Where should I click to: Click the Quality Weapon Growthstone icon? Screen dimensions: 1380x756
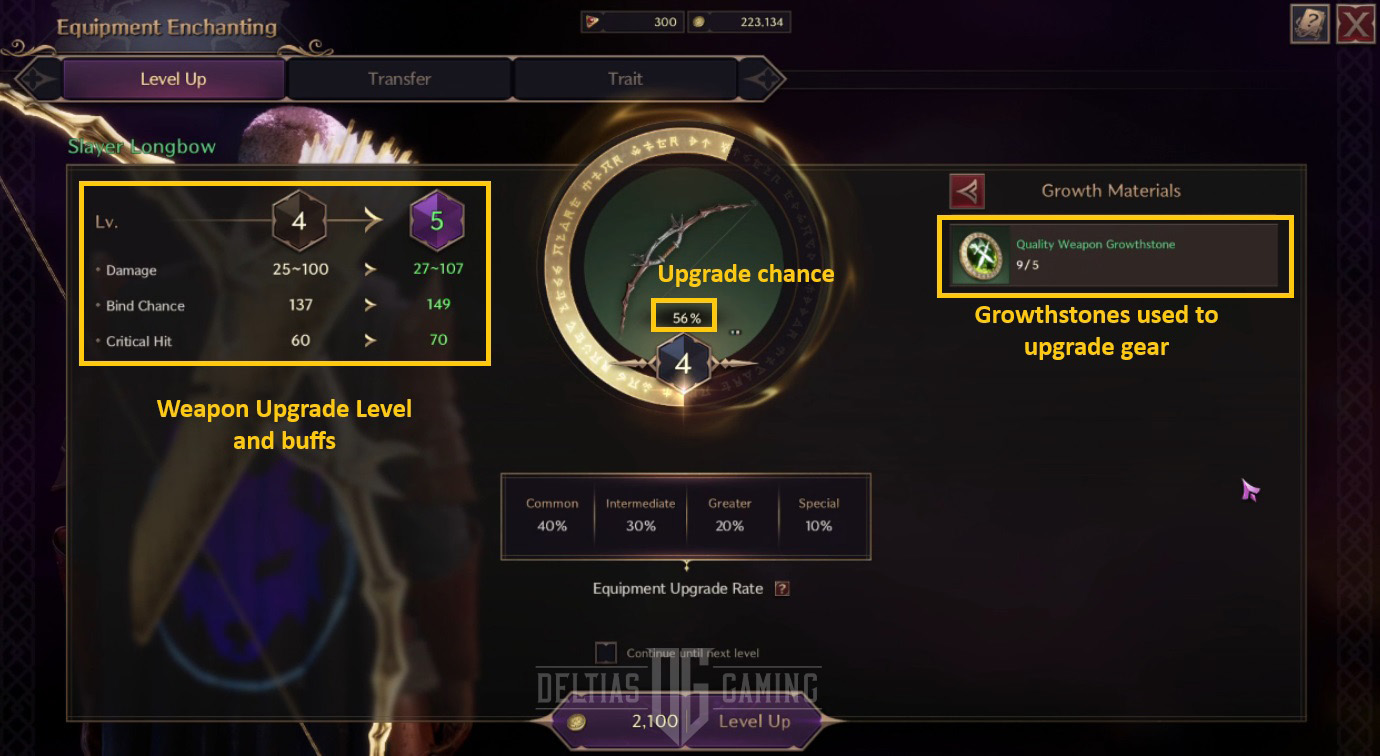pyautogui.click(x=978, y=255)
